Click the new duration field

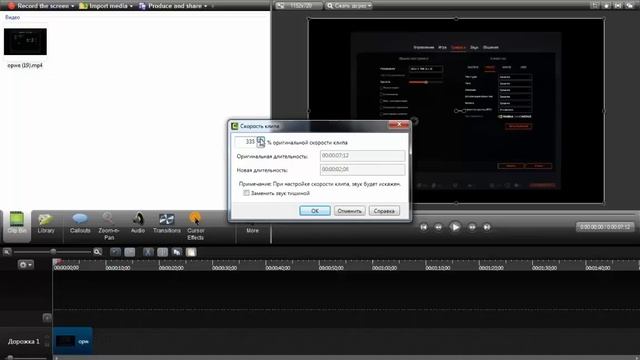[x=362, y=169]
